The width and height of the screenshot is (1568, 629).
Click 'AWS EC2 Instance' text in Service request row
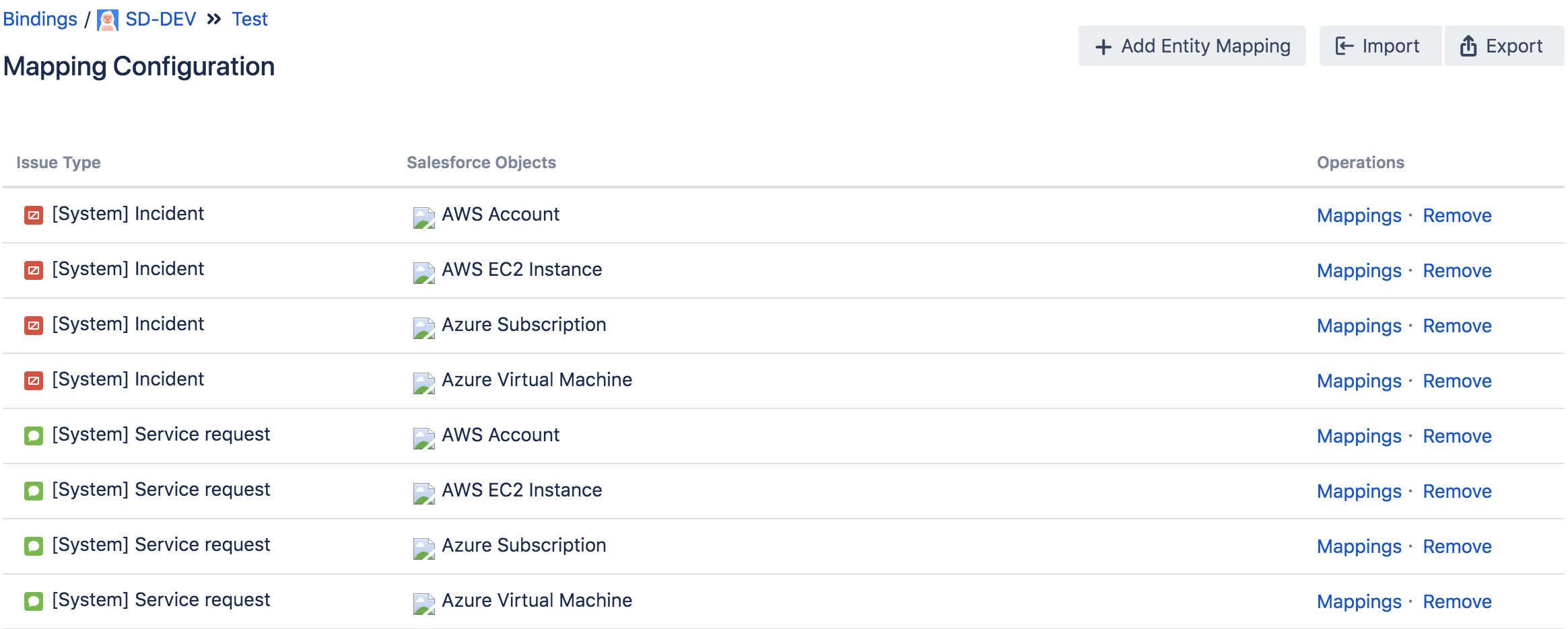pyautogui.click(x=522, y=490)
